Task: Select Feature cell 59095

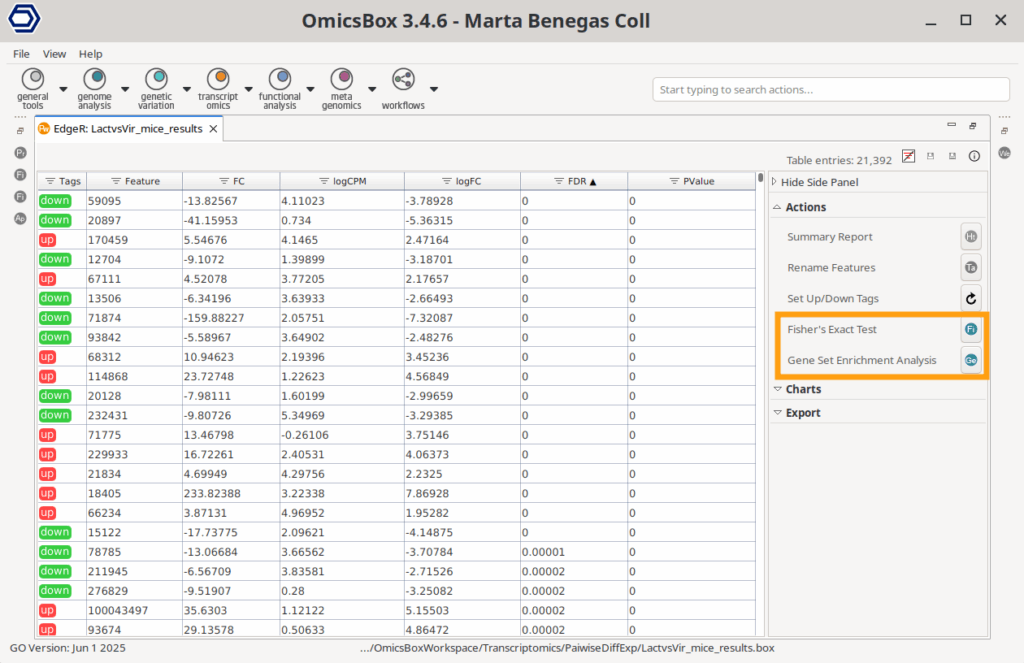Action: [135, 201]
